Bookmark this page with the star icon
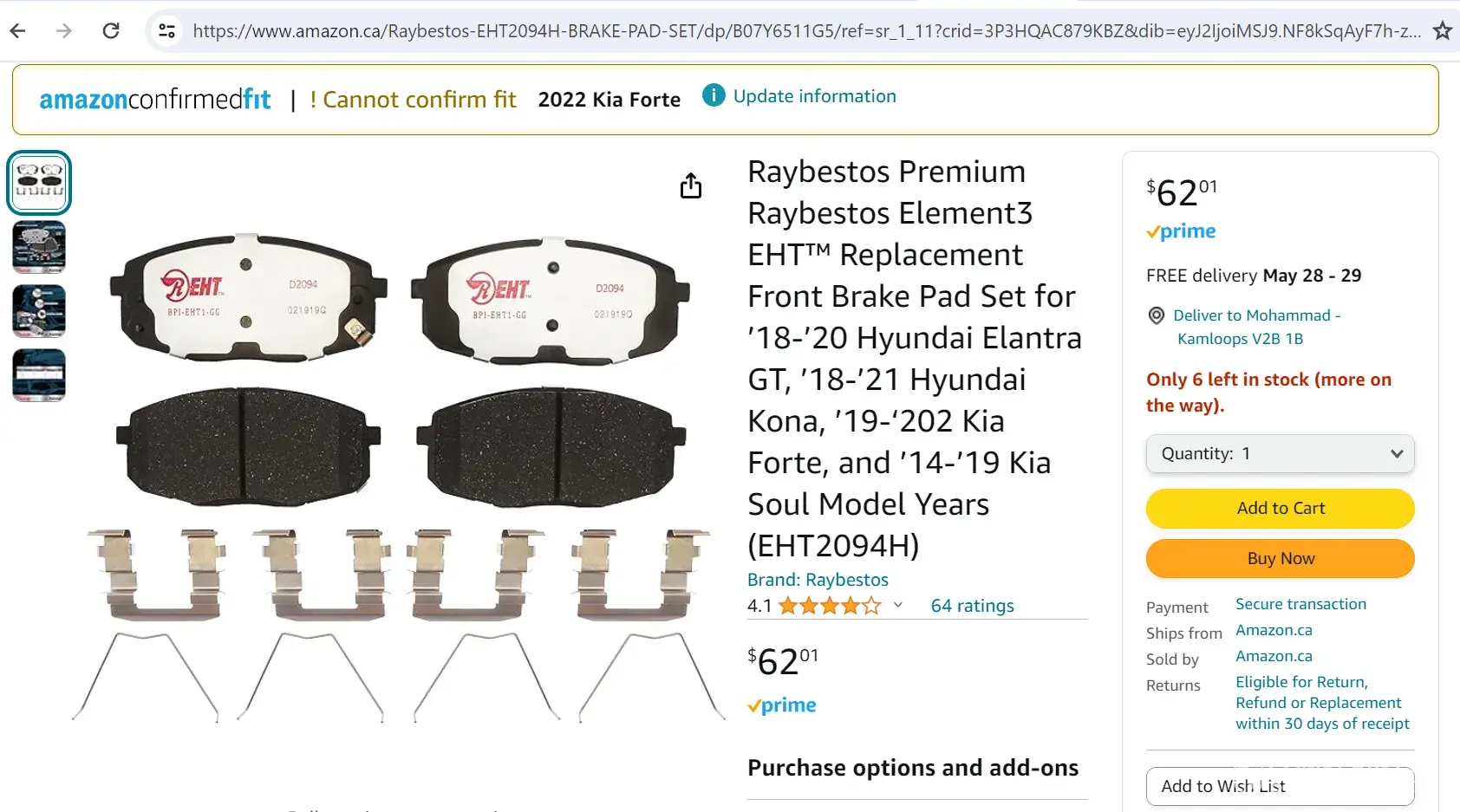 point(1442,31)
